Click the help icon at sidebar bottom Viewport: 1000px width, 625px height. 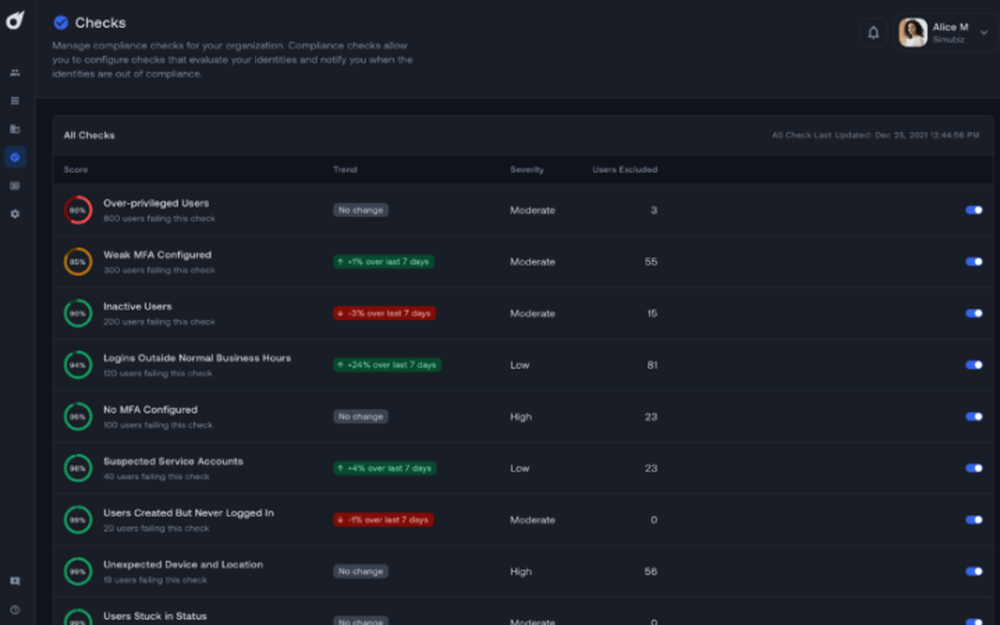click(15, 609)
